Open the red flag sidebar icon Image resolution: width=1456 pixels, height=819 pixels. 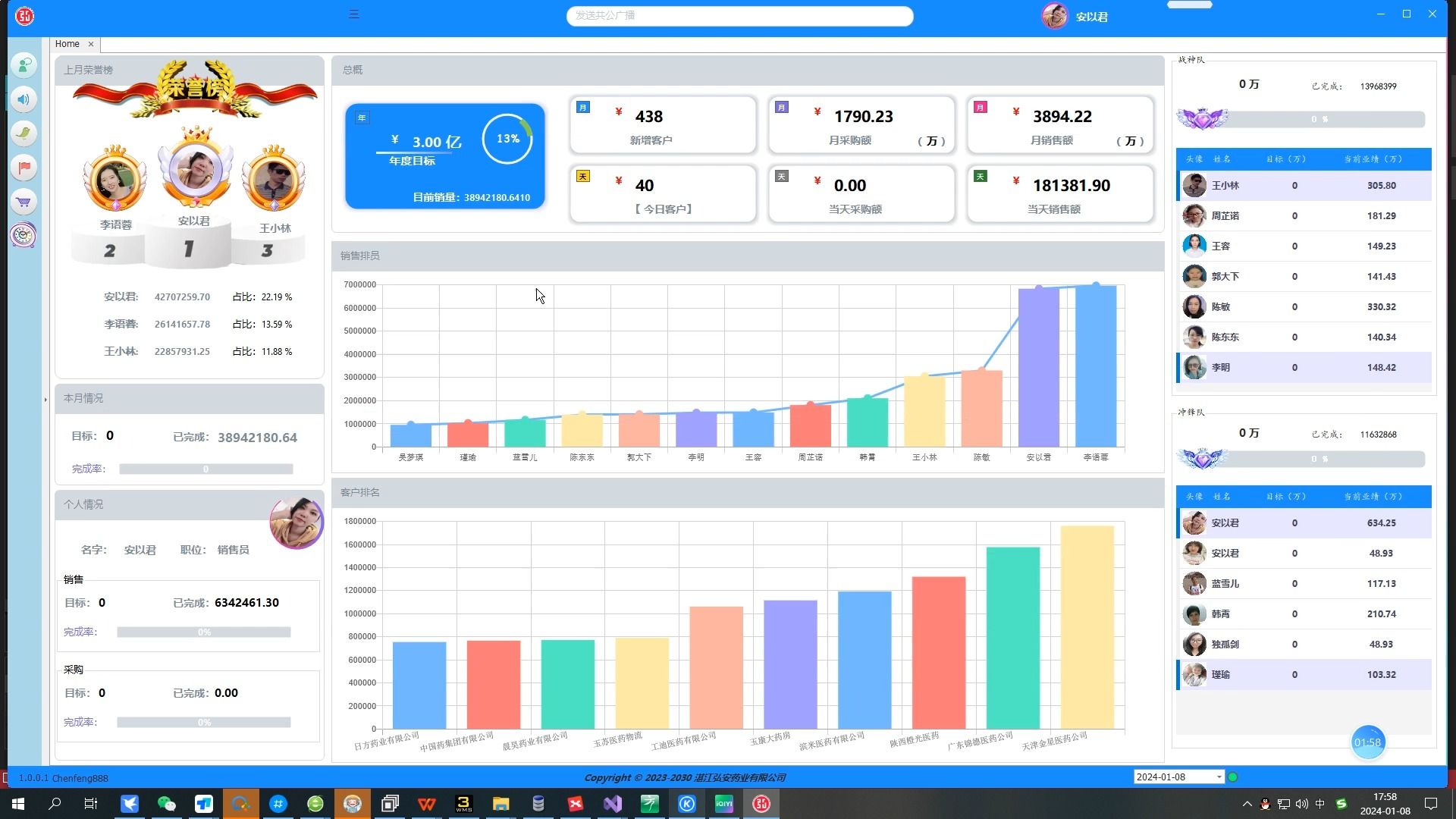(x=24, y=168)
